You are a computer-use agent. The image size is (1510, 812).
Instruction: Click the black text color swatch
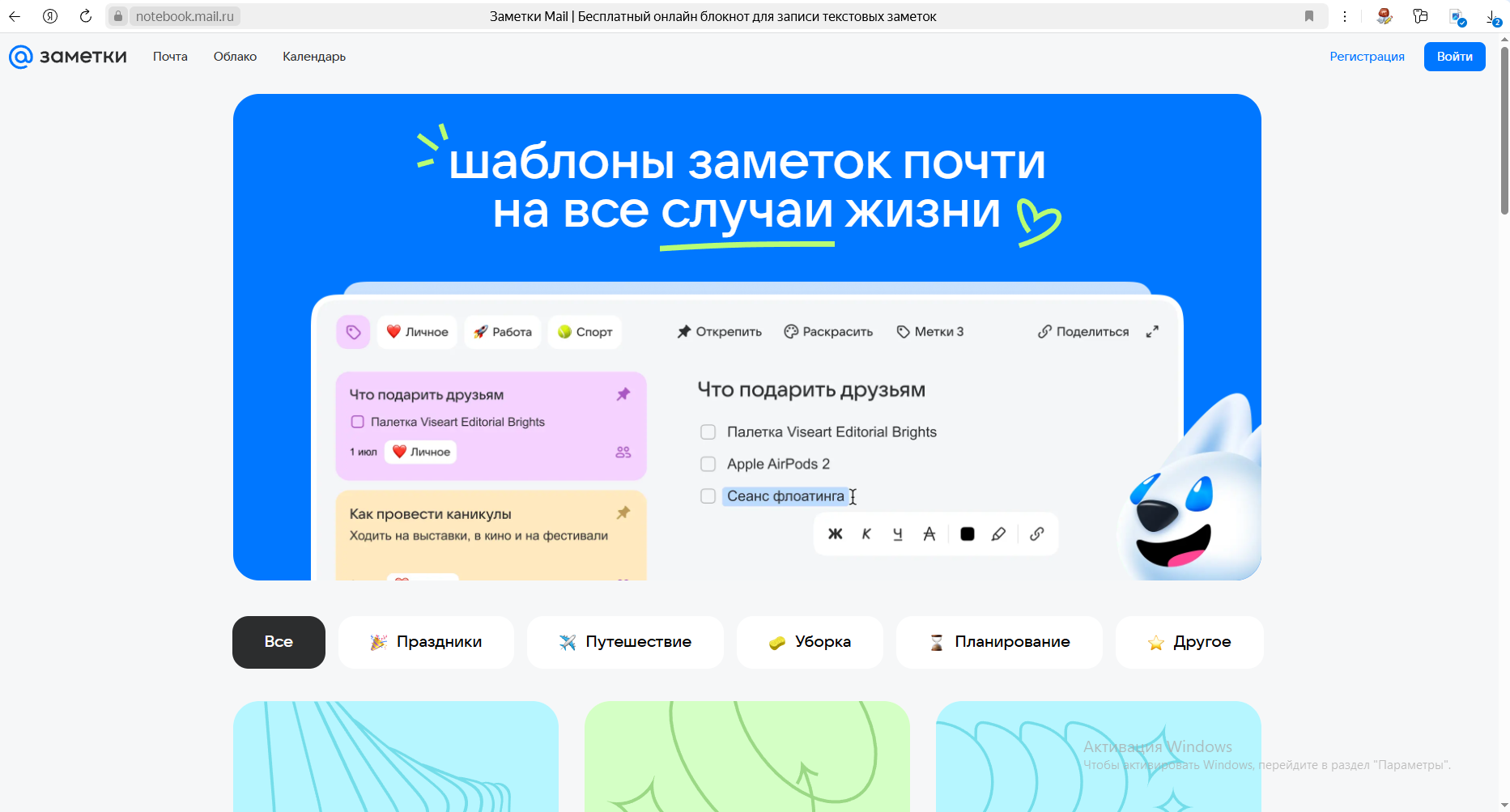tap(967, 534)
